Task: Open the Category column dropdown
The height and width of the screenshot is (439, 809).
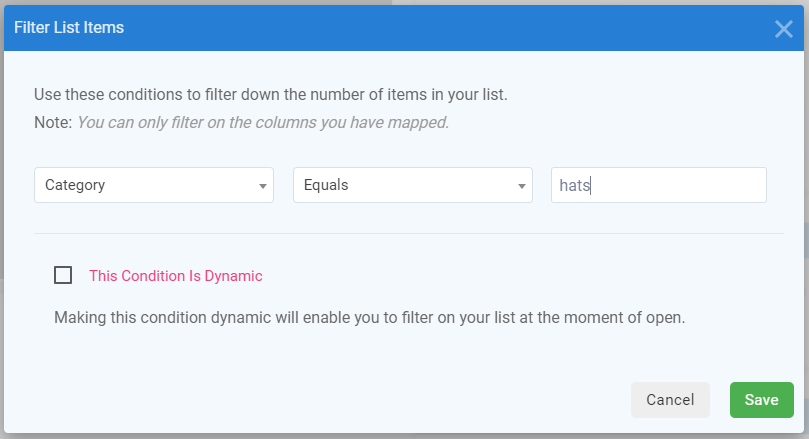Action: click(x=154, y=185)
